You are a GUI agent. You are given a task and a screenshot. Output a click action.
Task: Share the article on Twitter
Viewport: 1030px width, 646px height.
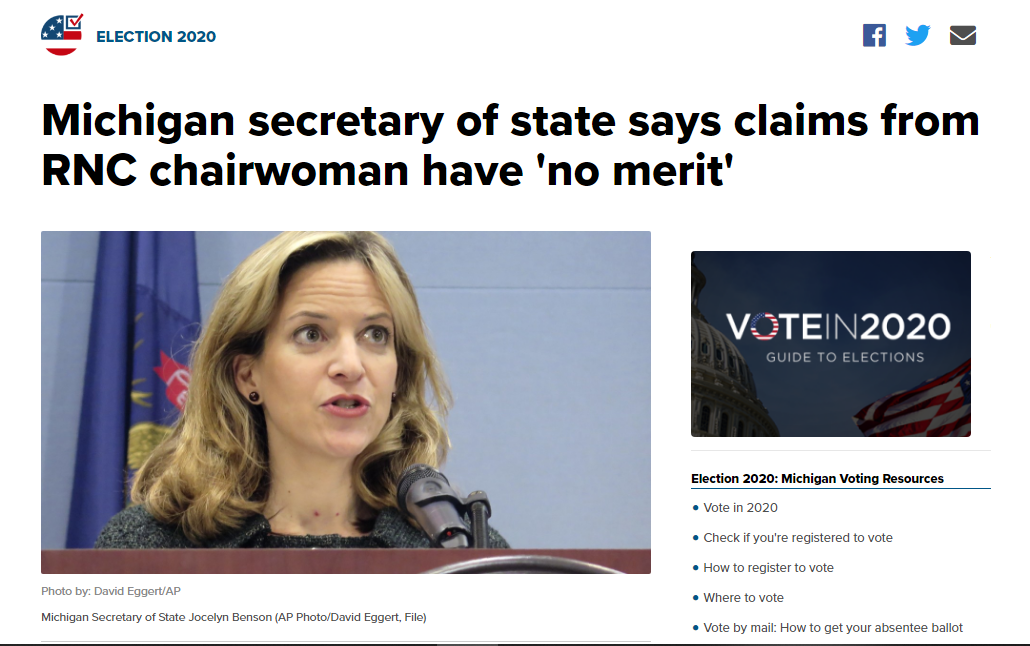point(918,35)
